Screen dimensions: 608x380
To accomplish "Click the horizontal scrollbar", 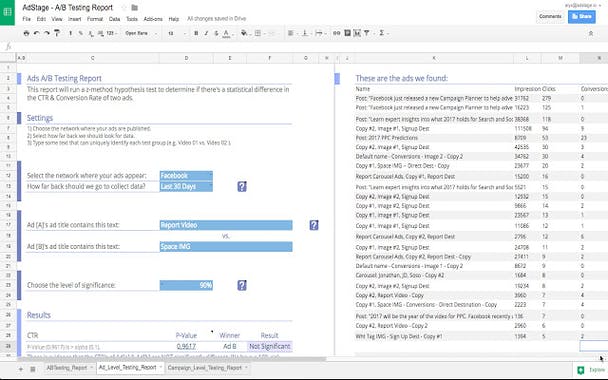I will click(171, 359).
